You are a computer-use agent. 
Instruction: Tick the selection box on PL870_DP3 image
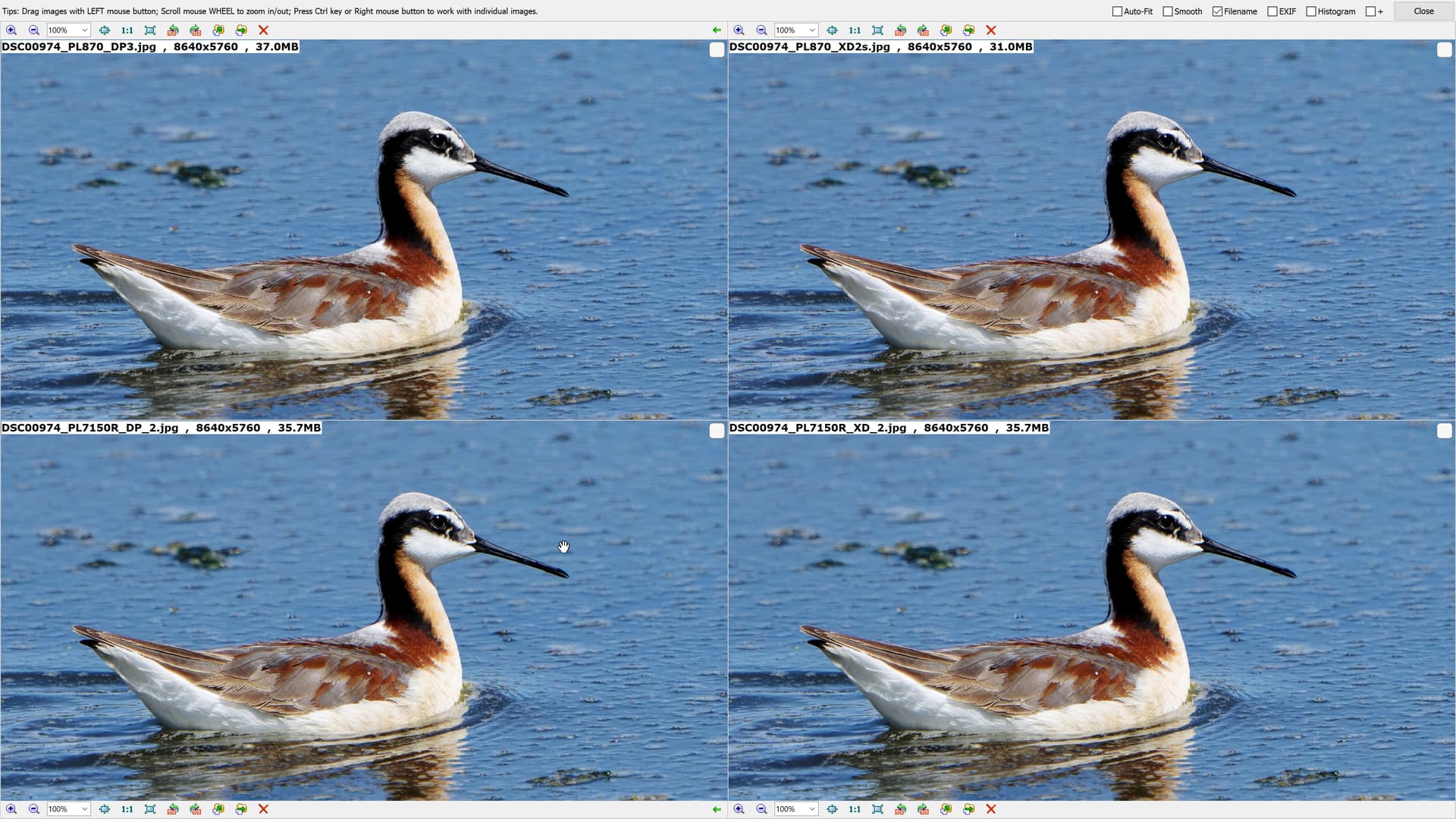coord(717,50)
